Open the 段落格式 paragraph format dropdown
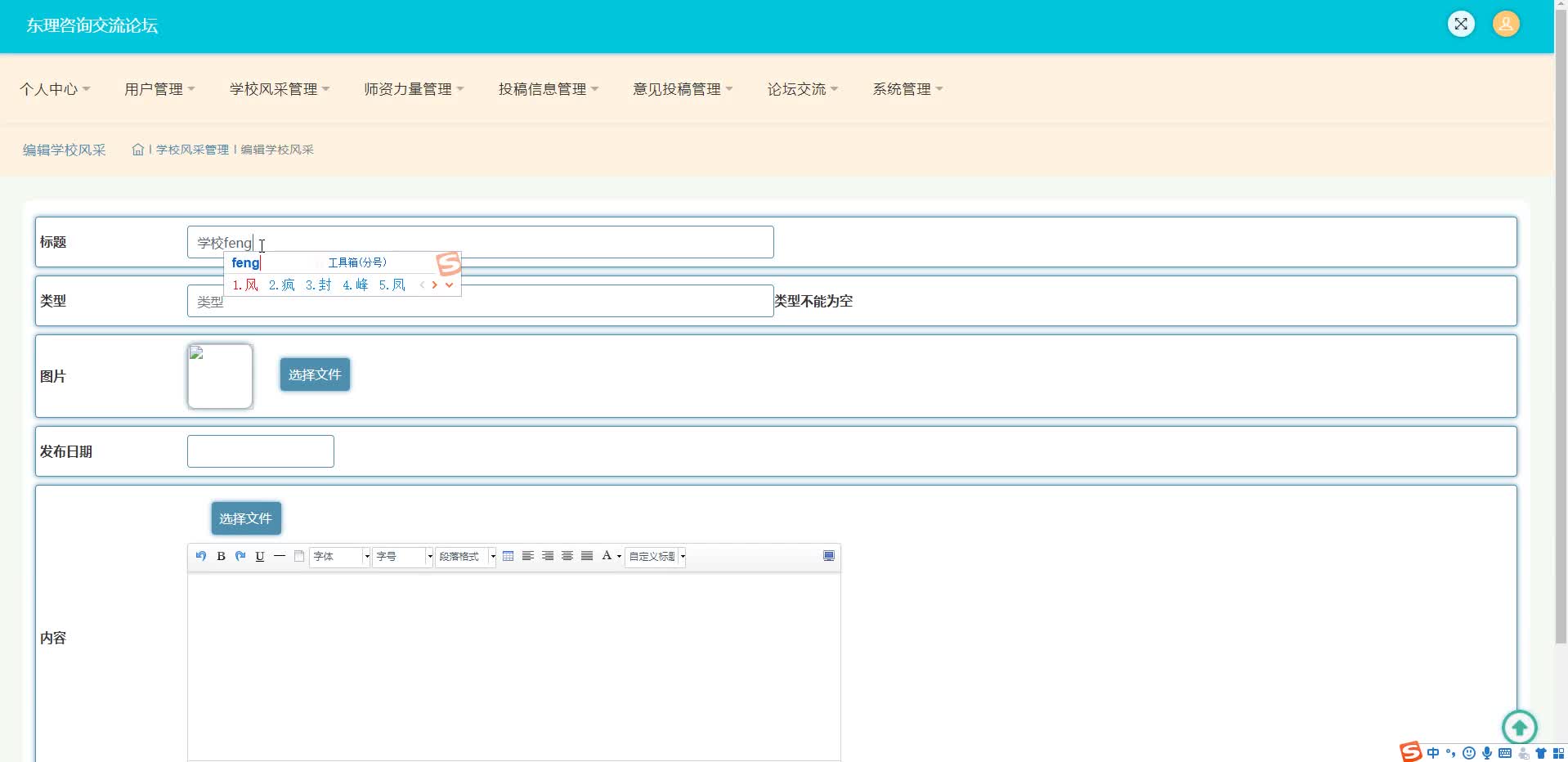Image resolution: width=1568 pixels, height=762 pixels. tap(466, 556)
